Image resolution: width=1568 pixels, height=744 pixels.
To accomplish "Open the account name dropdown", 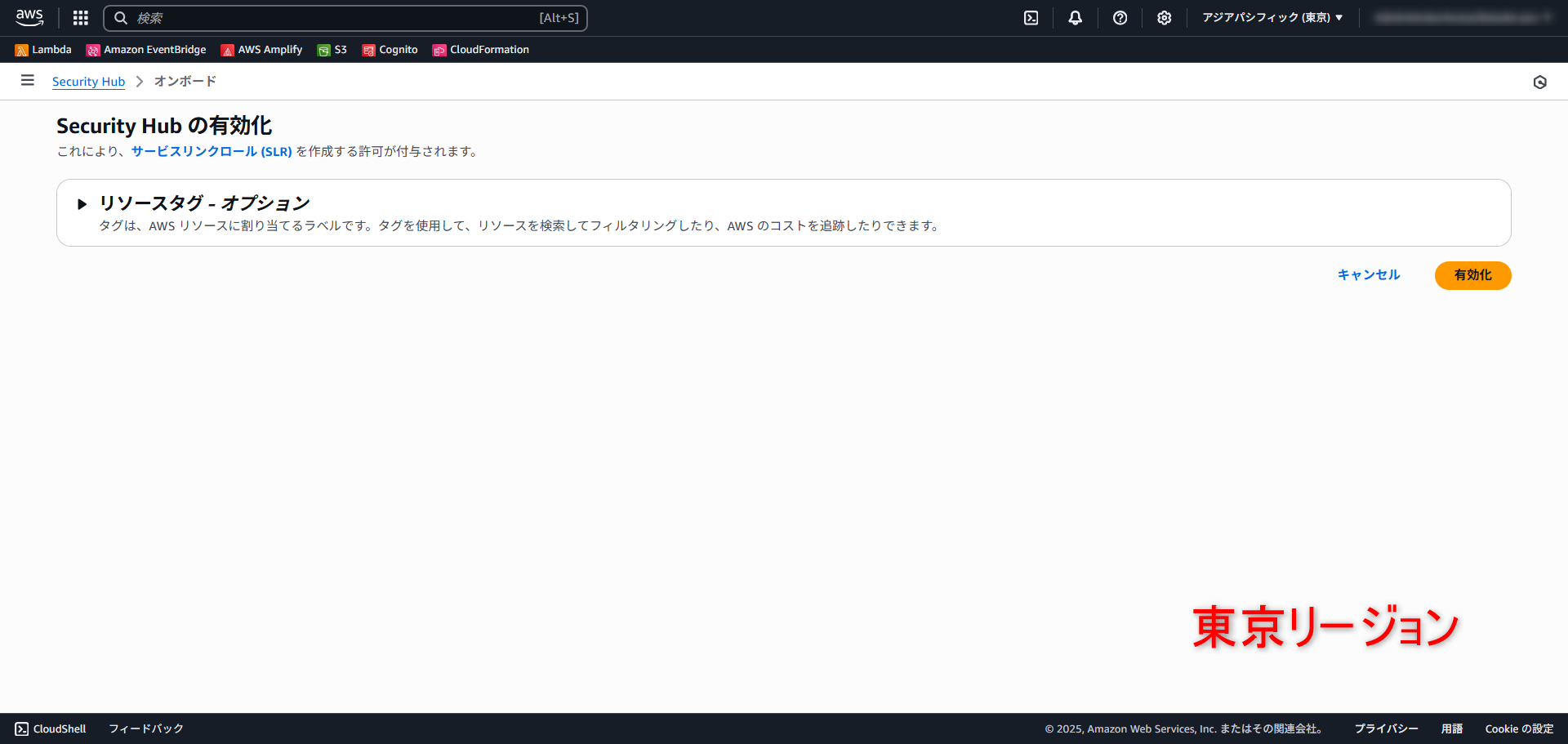I will point(1462,16).
